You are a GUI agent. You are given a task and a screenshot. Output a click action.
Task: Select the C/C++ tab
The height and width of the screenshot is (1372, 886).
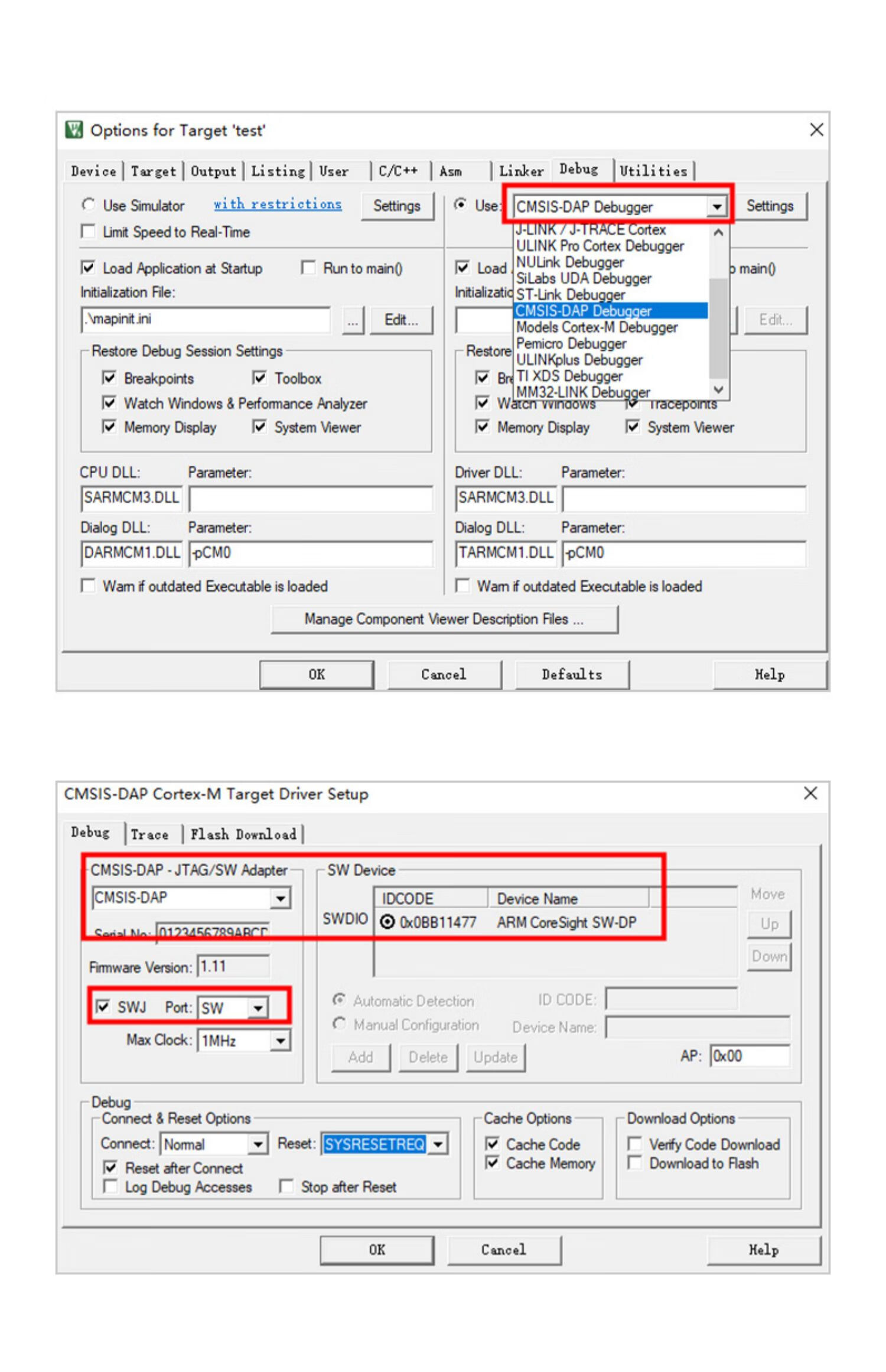coord(398,171)
